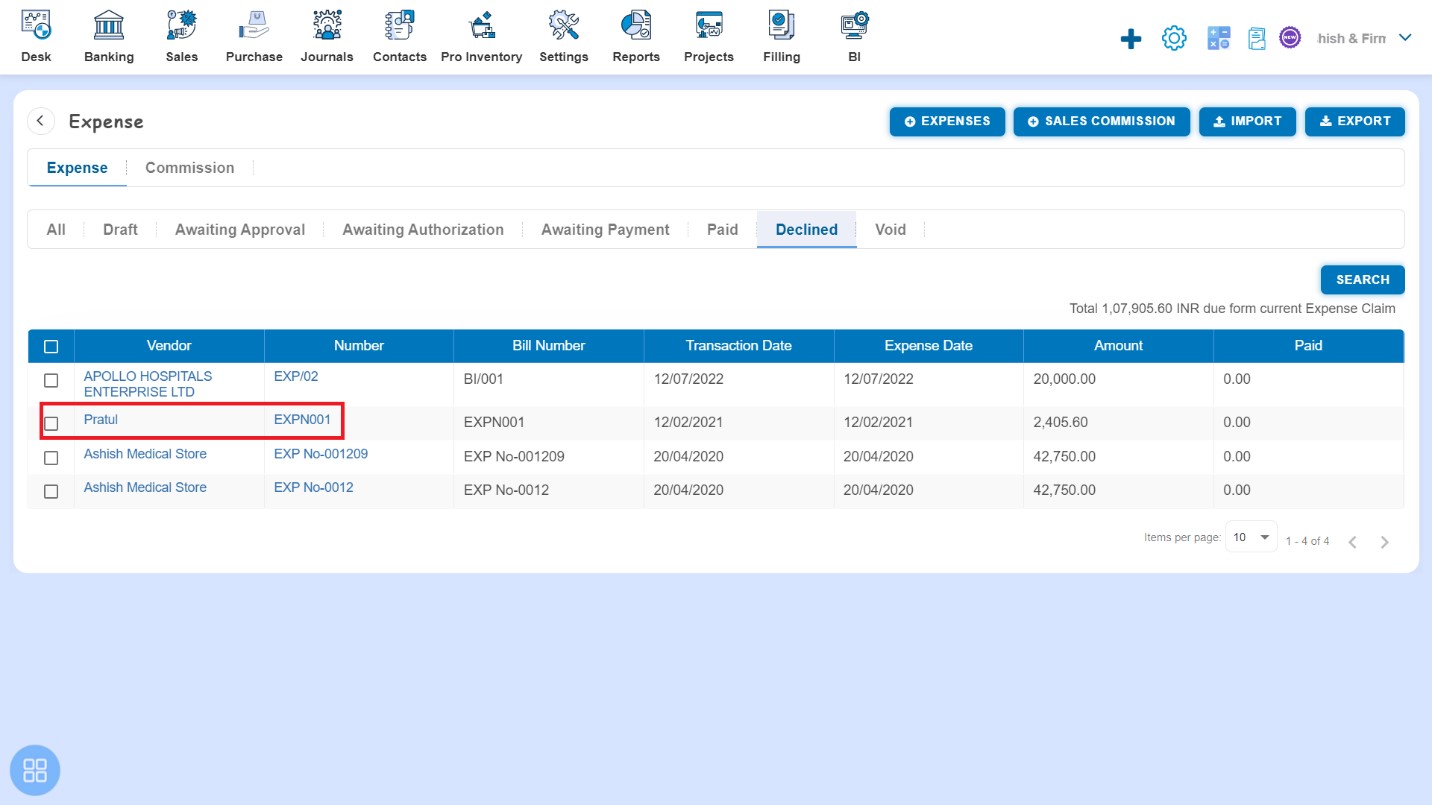Viewport: 1432px width, 805px height.
Task: Switch to the Expense tab
Action: coord(77,168)
